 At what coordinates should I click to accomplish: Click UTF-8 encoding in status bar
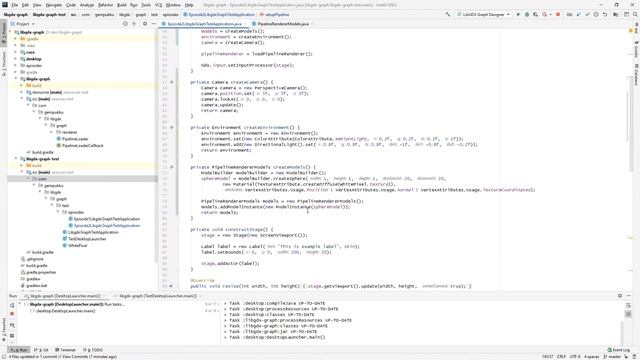click(x=575, y=357)
